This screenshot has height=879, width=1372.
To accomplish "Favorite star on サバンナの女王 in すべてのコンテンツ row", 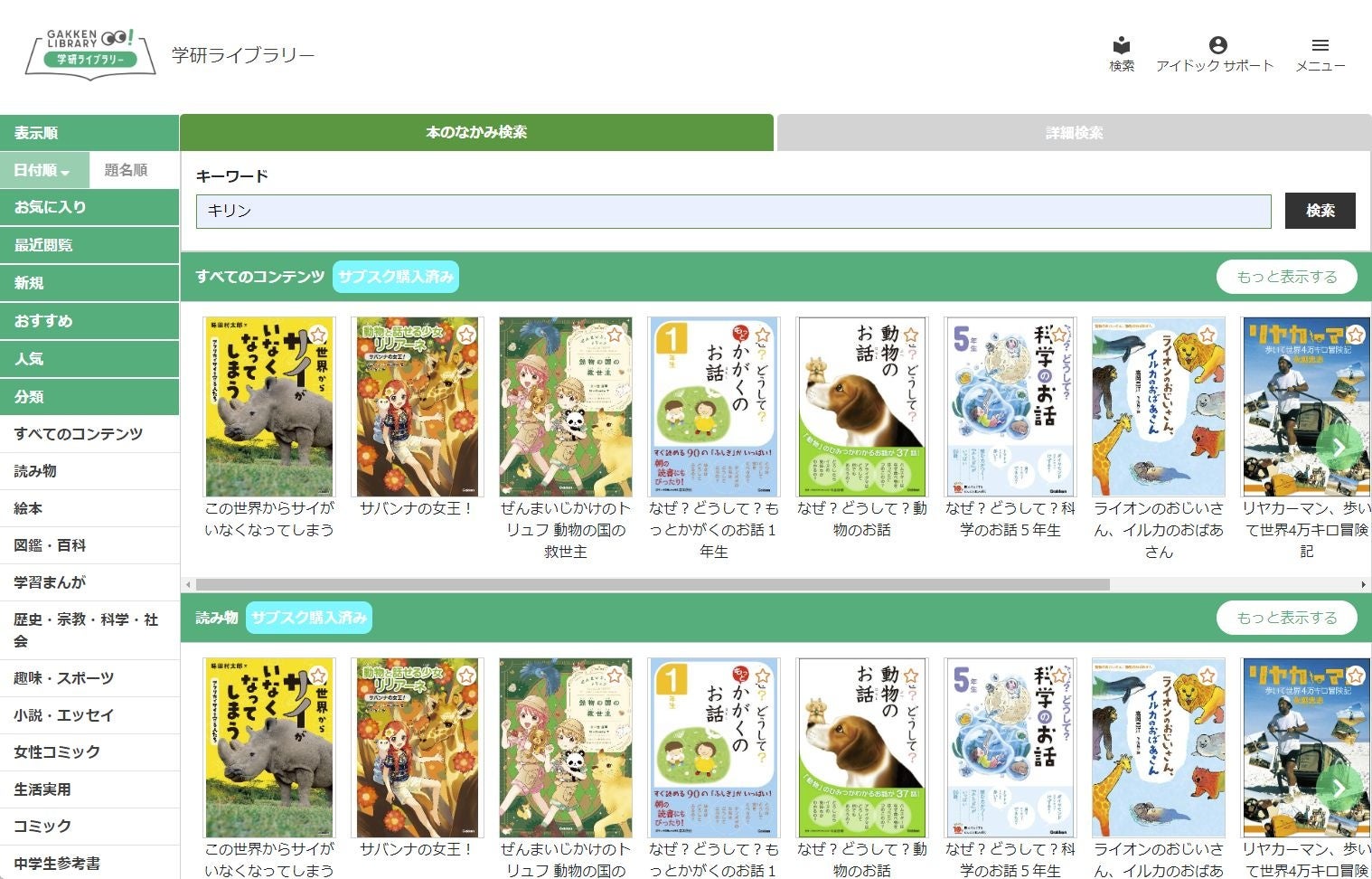I will tap(466, 336).
